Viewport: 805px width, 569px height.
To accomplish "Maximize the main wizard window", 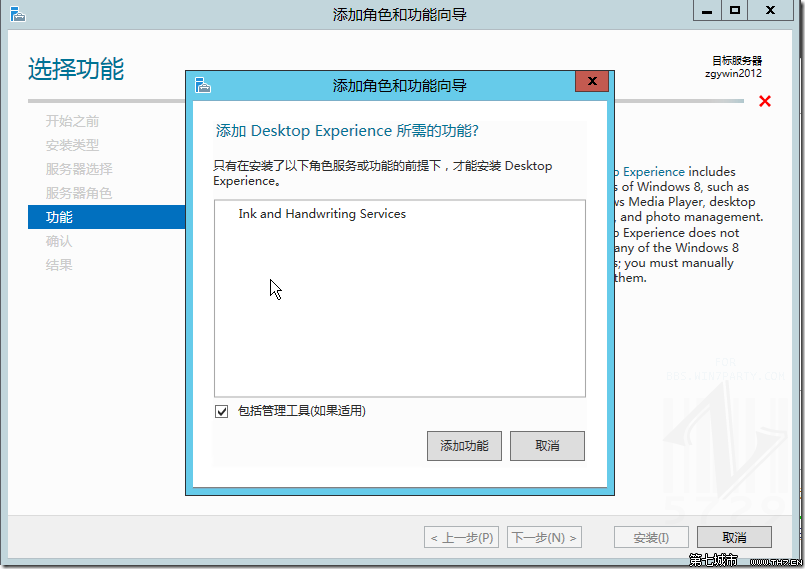I will click(x=735, y=11).
